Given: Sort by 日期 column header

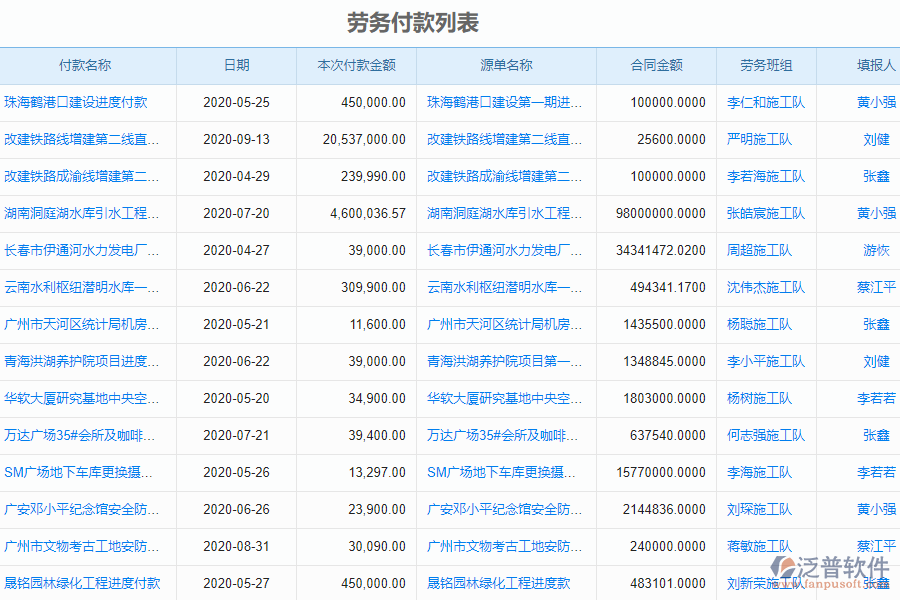Looking at the screenshot, I should tap(236, 65).
